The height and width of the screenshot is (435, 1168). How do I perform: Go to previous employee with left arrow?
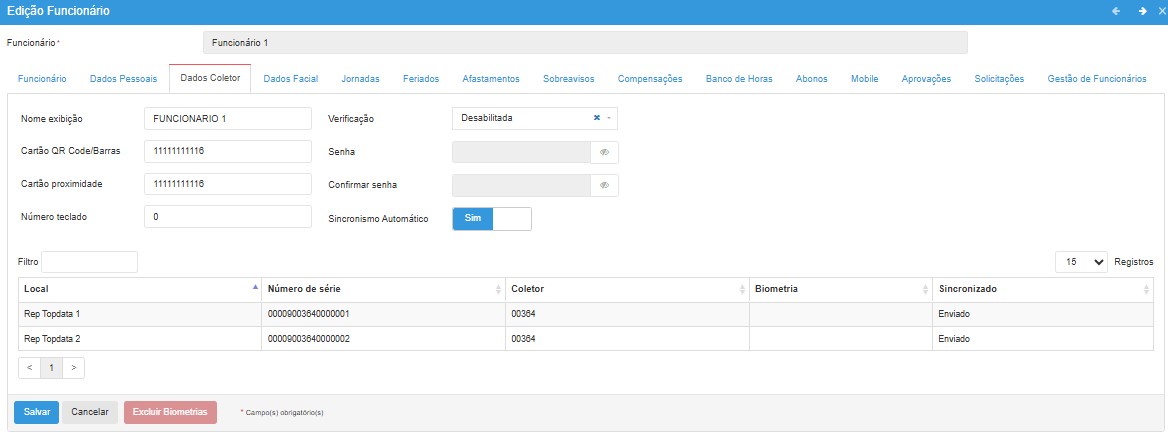click(1116, 11)
